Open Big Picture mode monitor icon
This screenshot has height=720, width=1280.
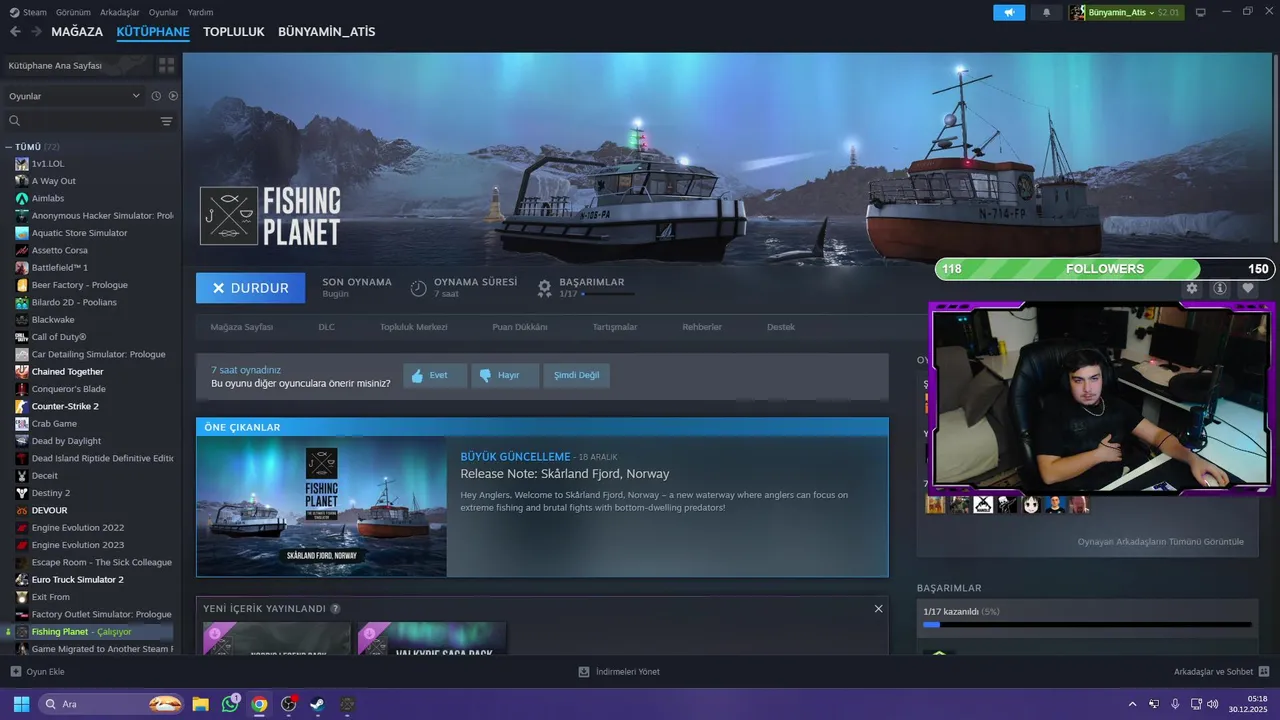tap(1201, 13)
